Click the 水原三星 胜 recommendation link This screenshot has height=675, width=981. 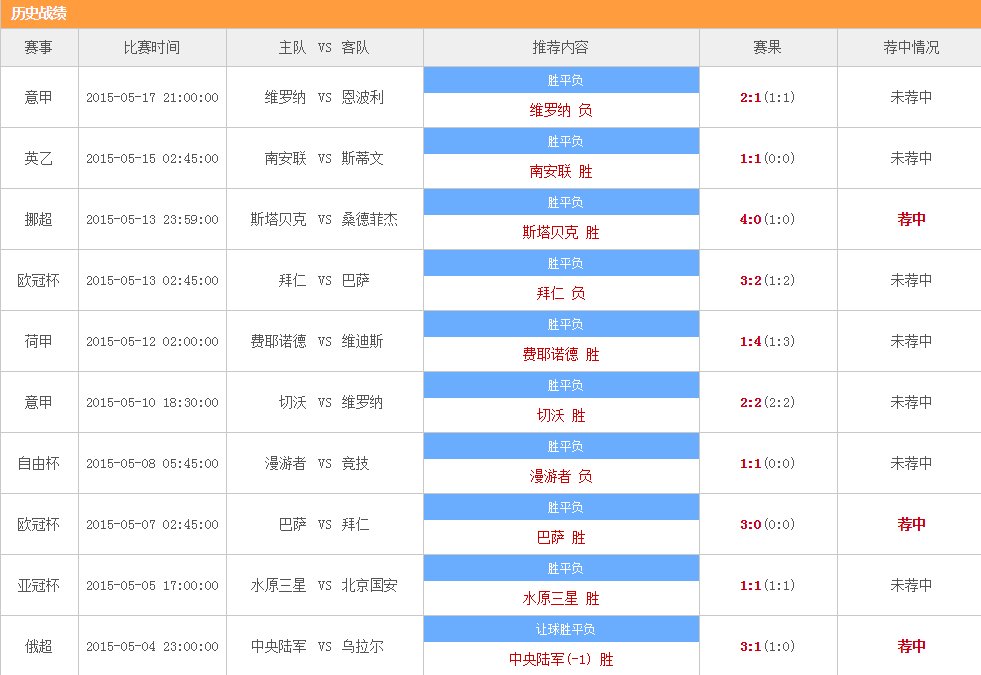(x=563, y=598)
